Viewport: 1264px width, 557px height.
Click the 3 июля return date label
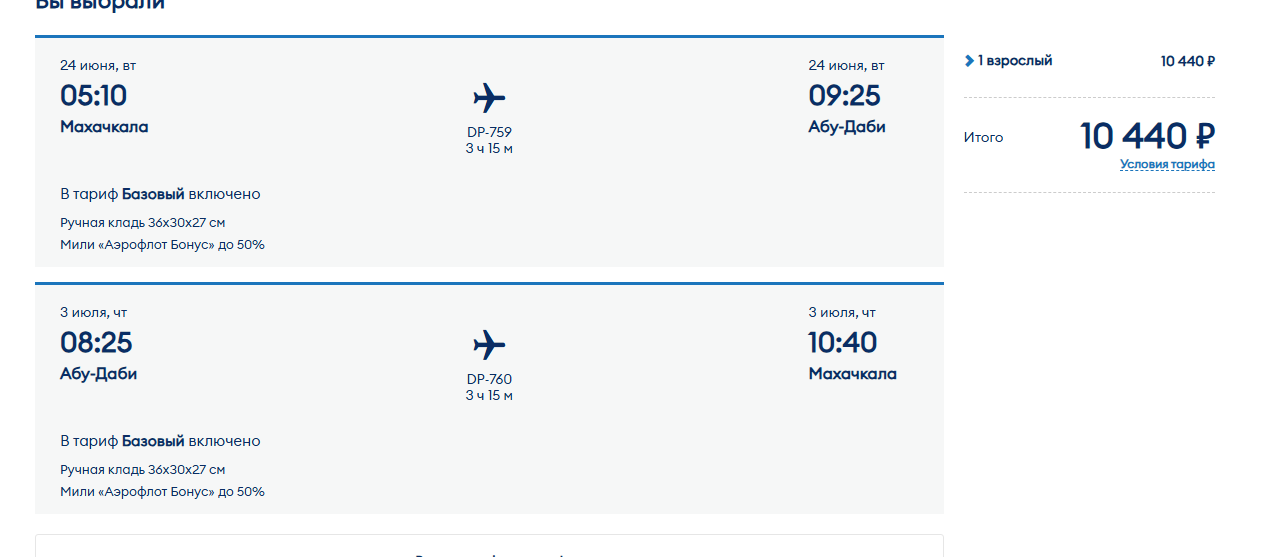tap(94, 313)
